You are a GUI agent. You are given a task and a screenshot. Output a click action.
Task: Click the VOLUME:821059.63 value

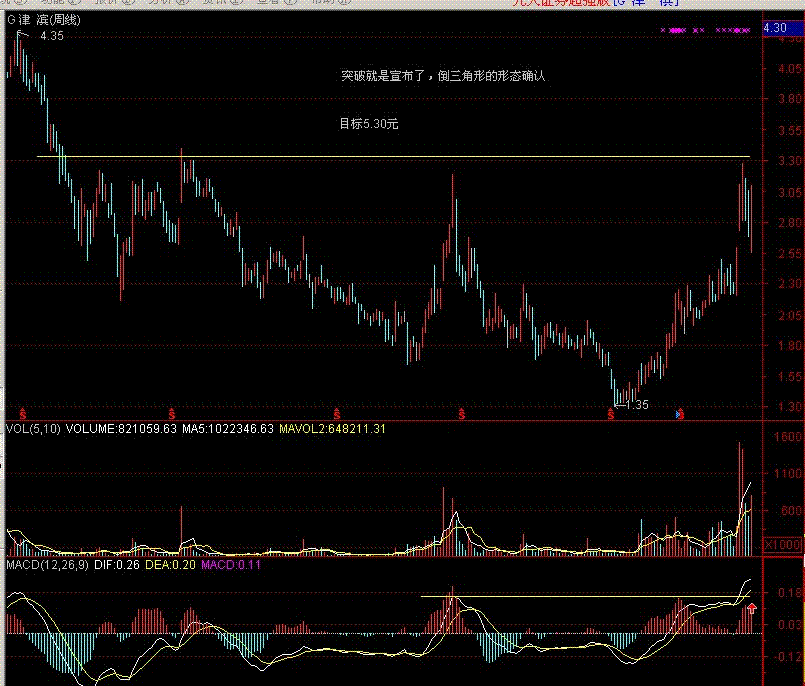[x=121, y=429]
